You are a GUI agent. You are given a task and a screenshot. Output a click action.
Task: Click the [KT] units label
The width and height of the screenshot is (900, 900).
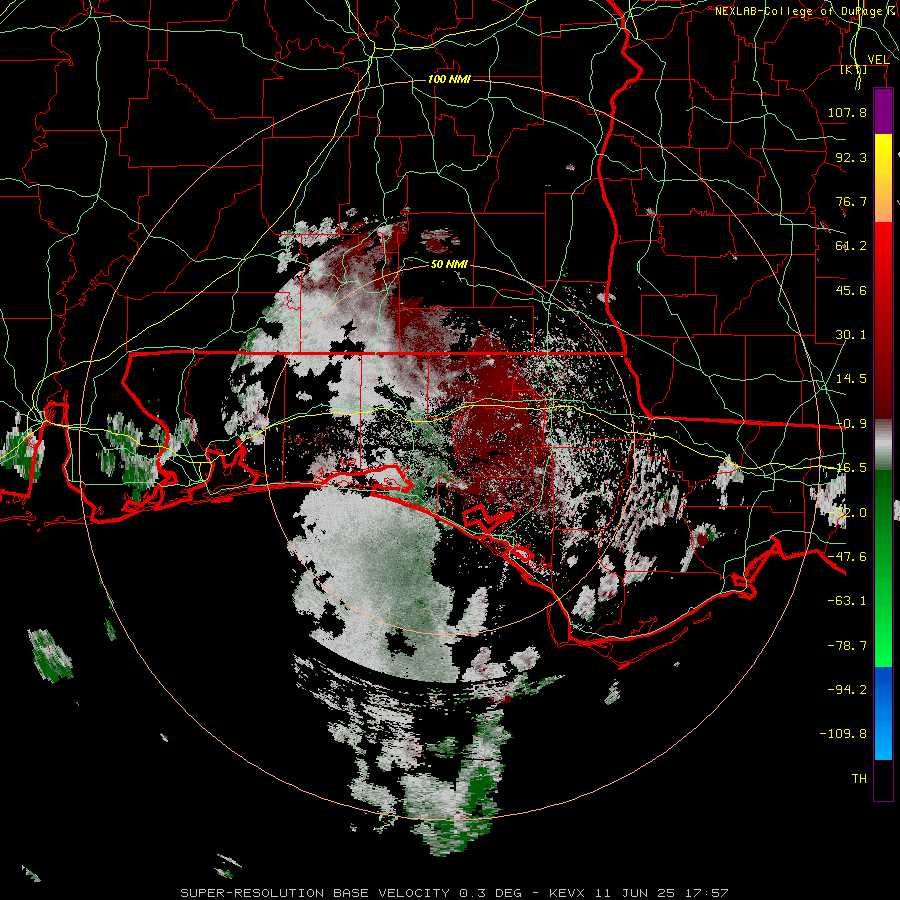coord(854,69)
